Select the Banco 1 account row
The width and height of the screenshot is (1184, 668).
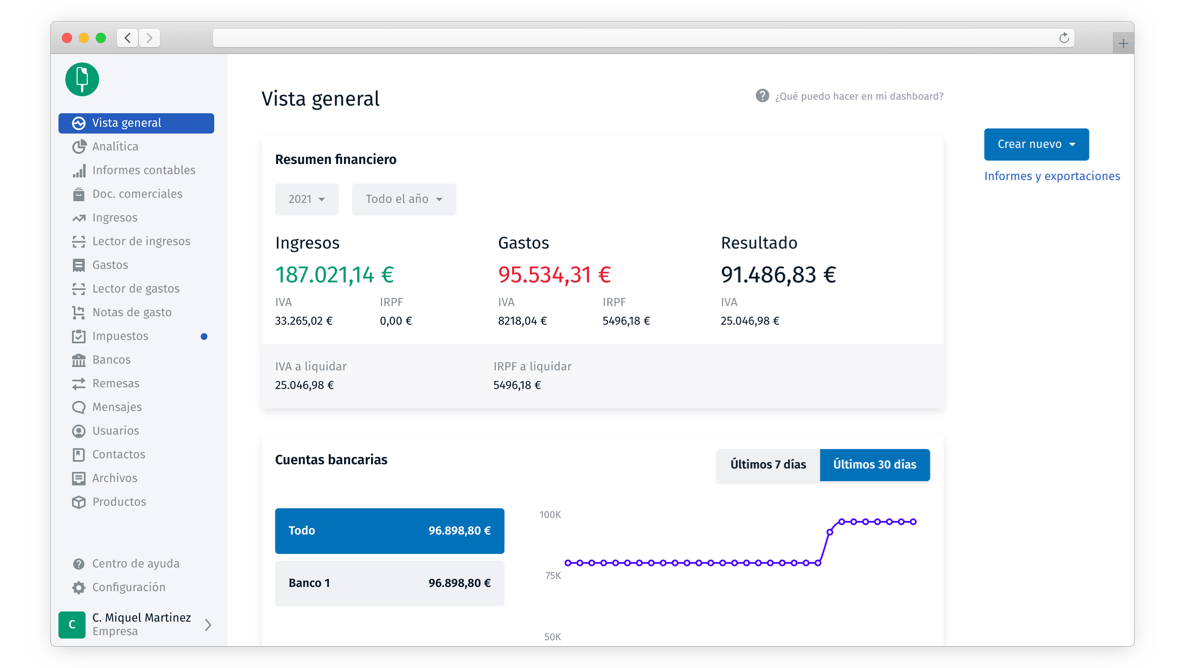(389, 583)
